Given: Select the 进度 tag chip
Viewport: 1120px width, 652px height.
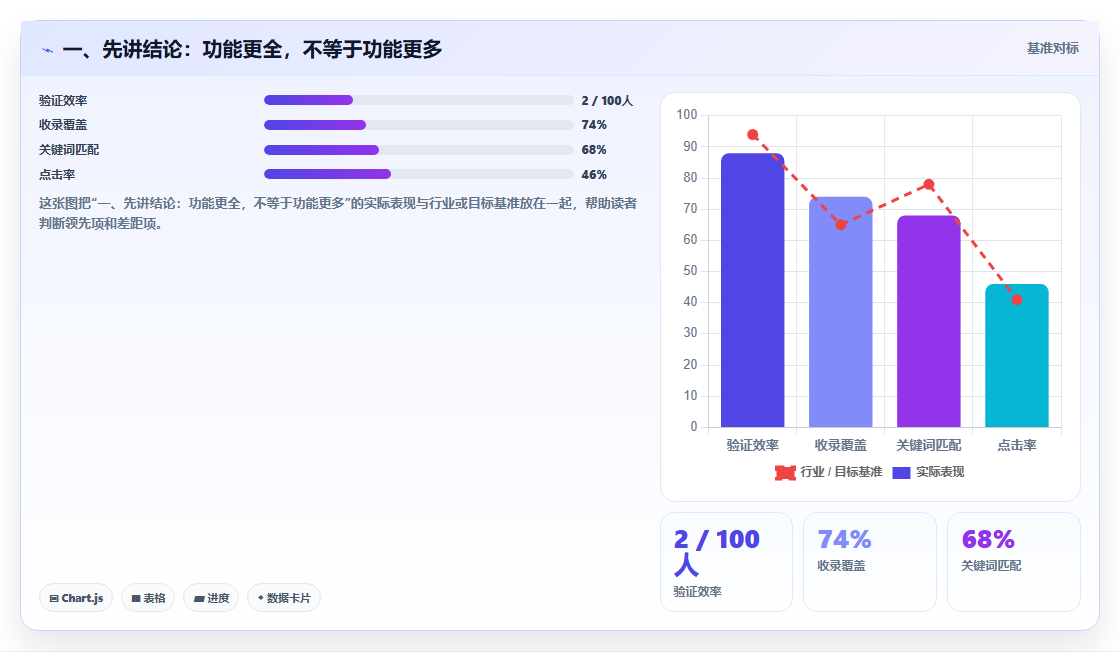Looking at the screenshot, I should [211, 598].
